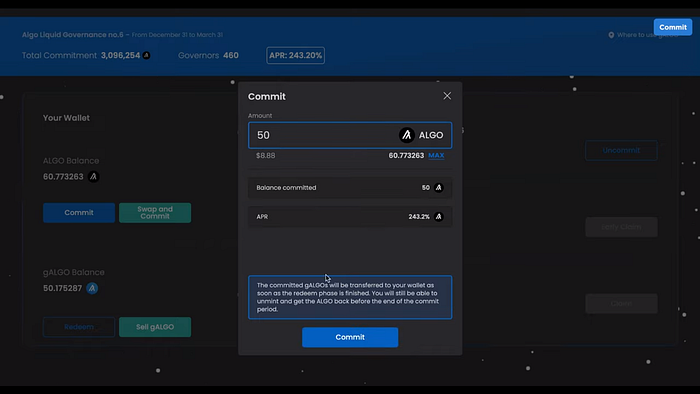This screenshot has width=700, height=394.
Task: Click the gALGO transfer info notice box
Action: coord(350,297)
